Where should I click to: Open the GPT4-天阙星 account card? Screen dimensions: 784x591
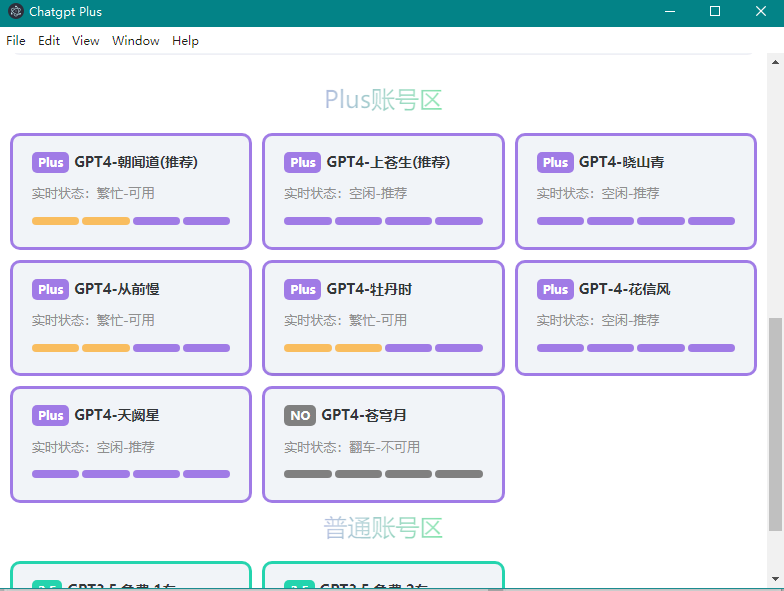point(131,444)
